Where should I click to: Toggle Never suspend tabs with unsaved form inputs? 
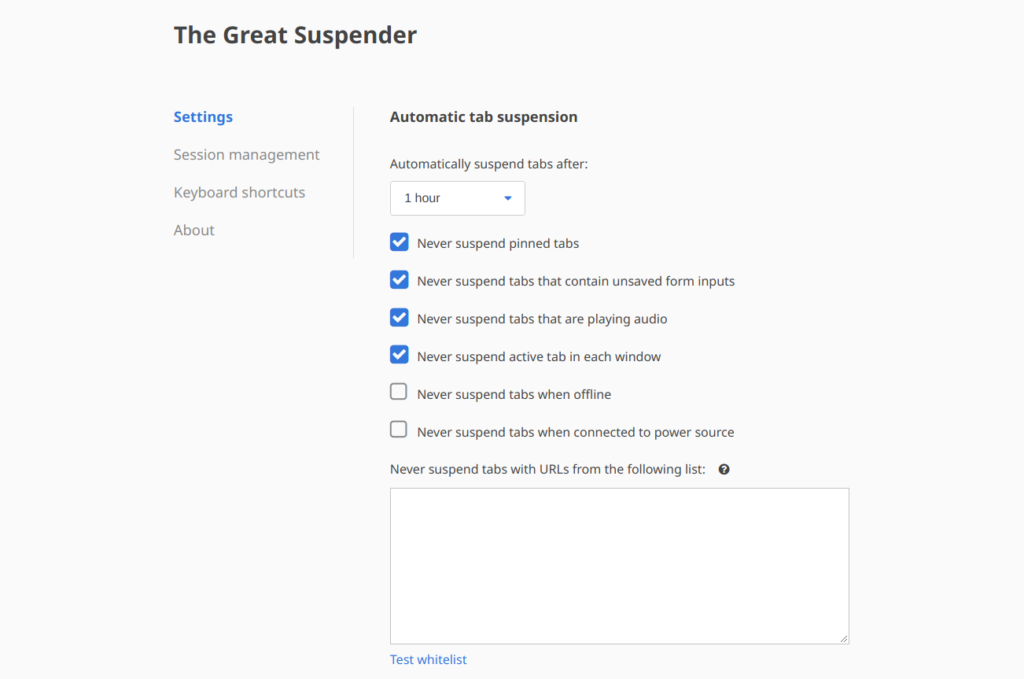tap(399, 280)
